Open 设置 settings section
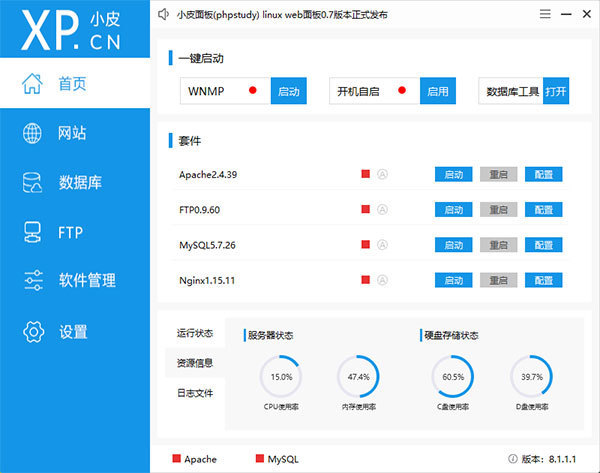The height and width of the screenshot is (473, 600). click(75, 331)
